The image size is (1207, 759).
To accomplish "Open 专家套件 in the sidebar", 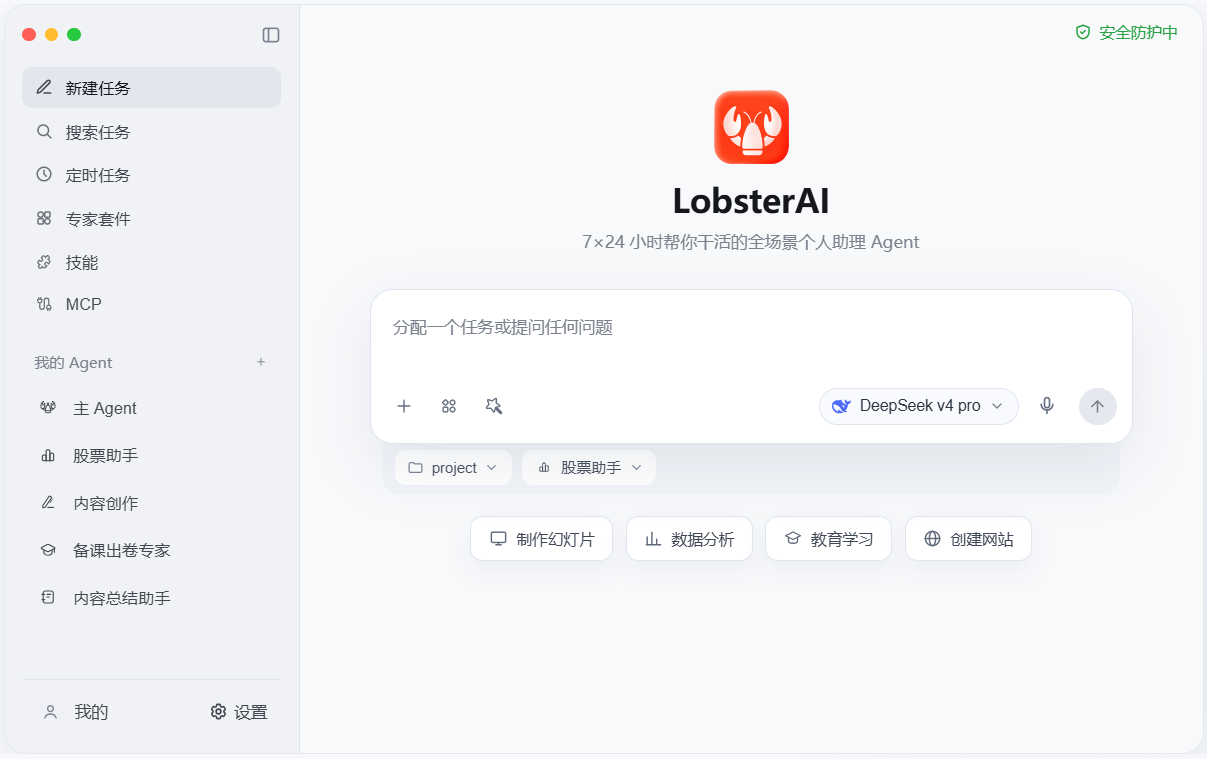I will 151,218.
